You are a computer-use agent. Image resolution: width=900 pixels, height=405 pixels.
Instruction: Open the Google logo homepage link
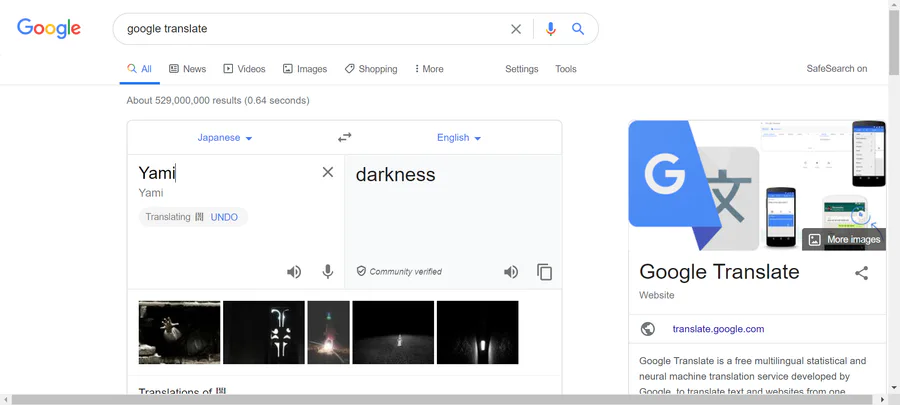(49, 28)
